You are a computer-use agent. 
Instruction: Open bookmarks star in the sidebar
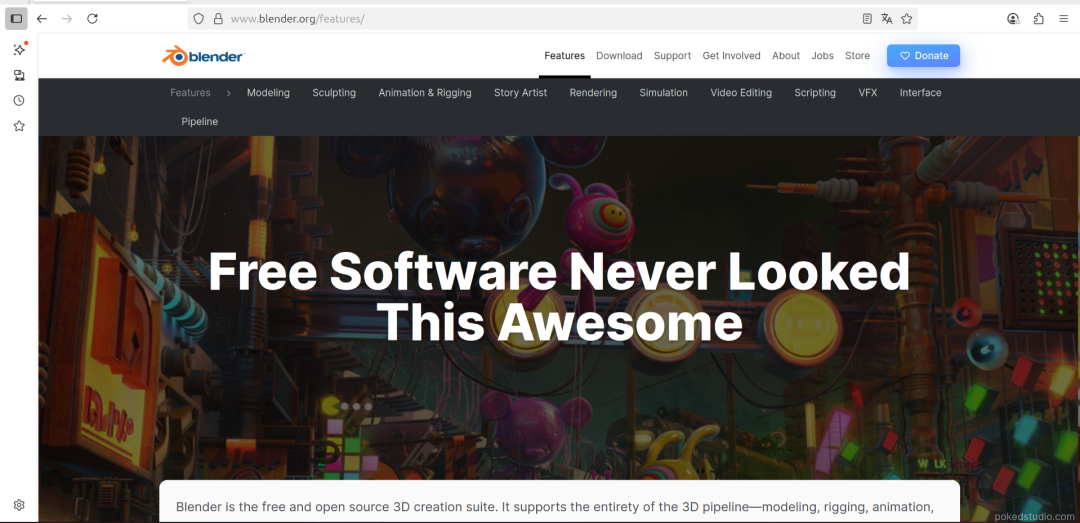coord(19,126)
